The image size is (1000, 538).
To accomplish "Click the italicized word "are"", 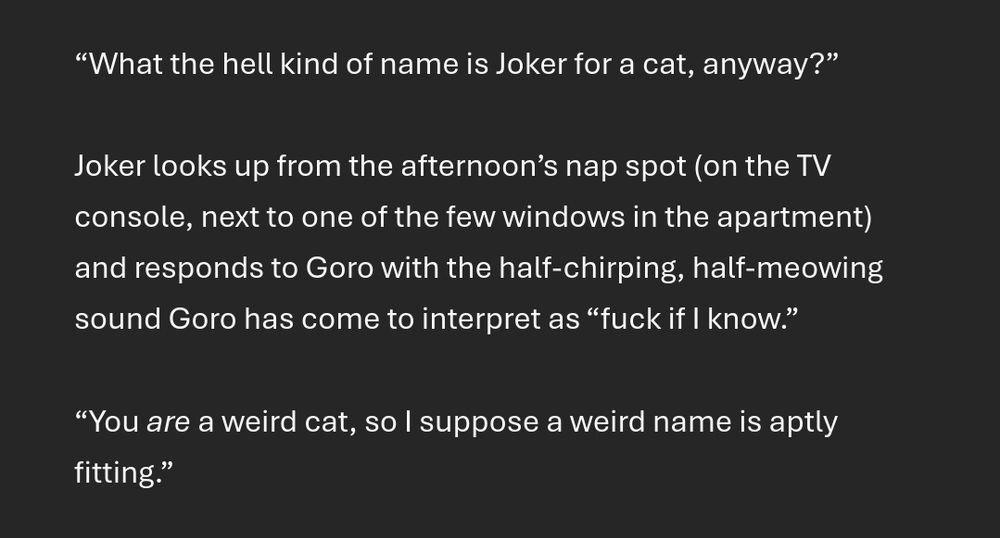I will point(168,423).
